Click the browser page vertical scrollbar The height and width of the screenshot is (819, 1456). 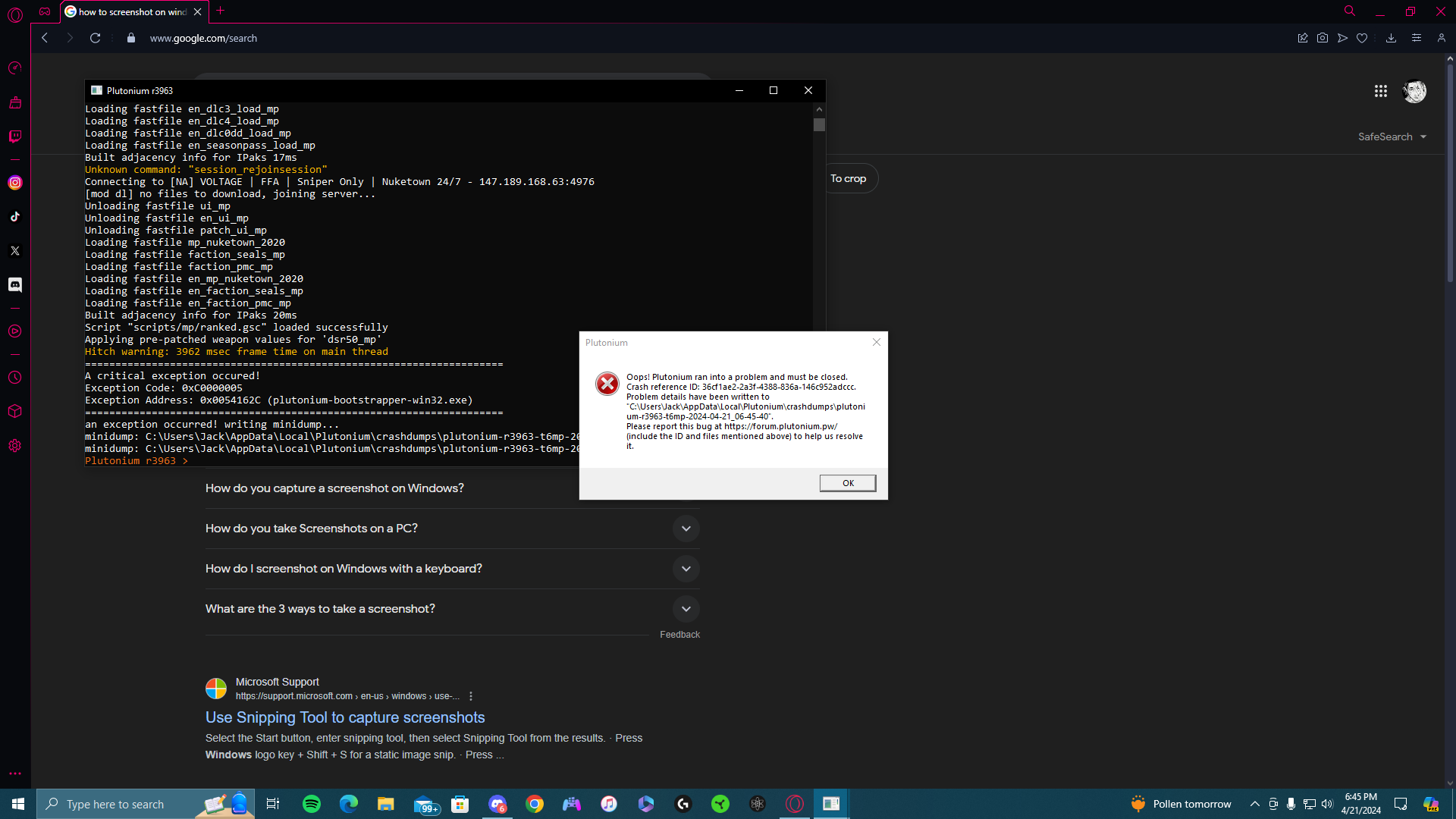click(1449, 174)
